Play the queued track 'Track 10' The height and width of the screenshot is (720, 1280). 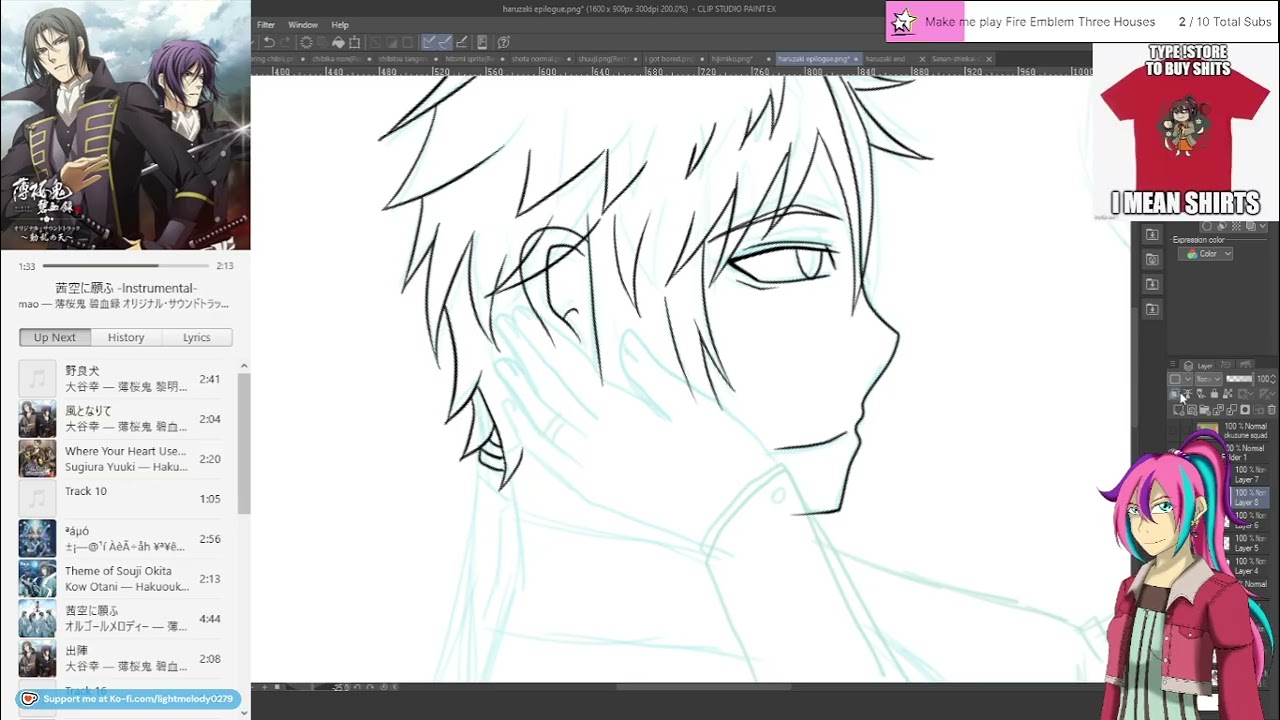point(128,499)
